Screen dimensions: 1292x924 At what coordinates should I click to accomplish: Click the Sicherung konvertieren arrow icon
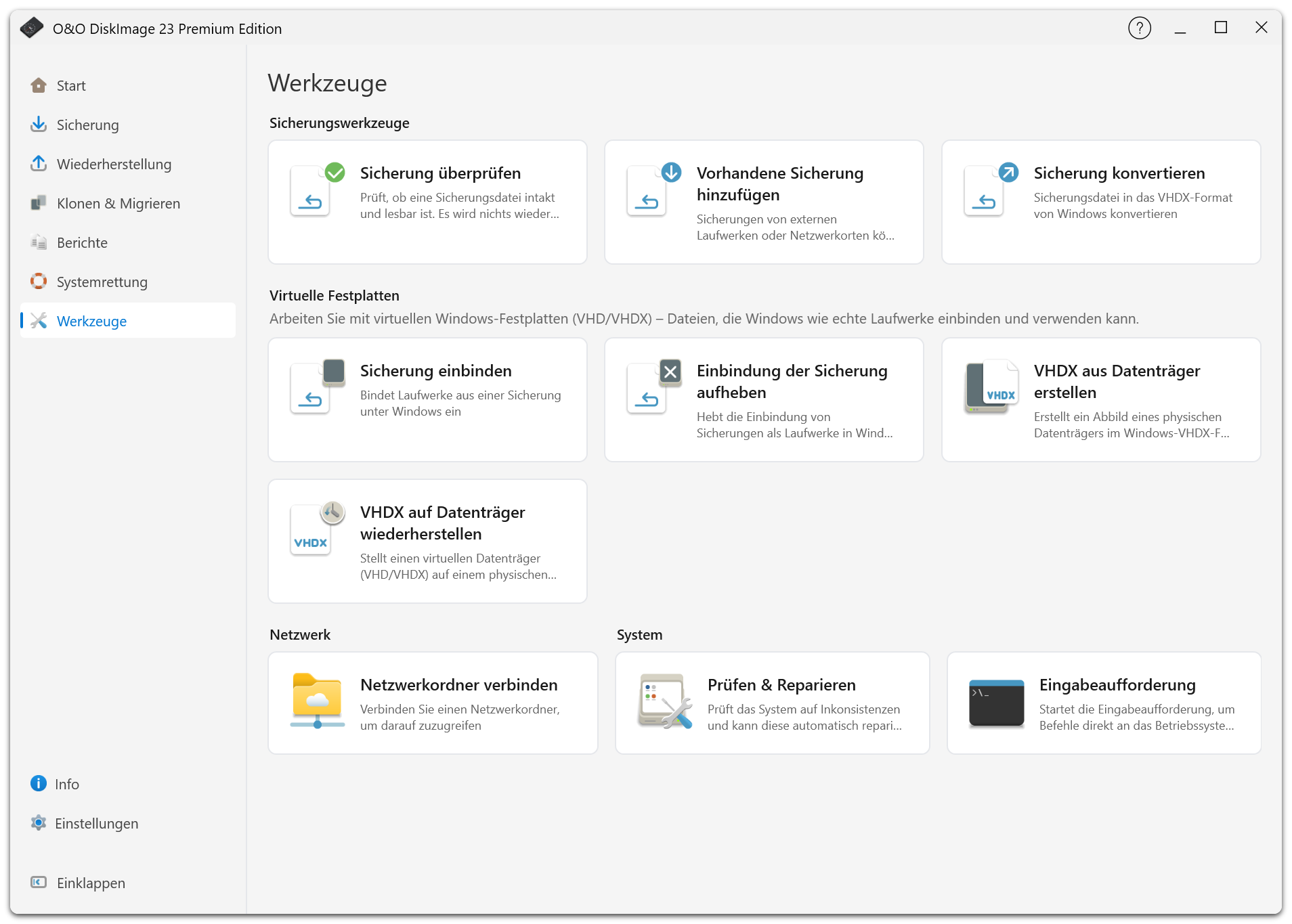pos(991,190)
